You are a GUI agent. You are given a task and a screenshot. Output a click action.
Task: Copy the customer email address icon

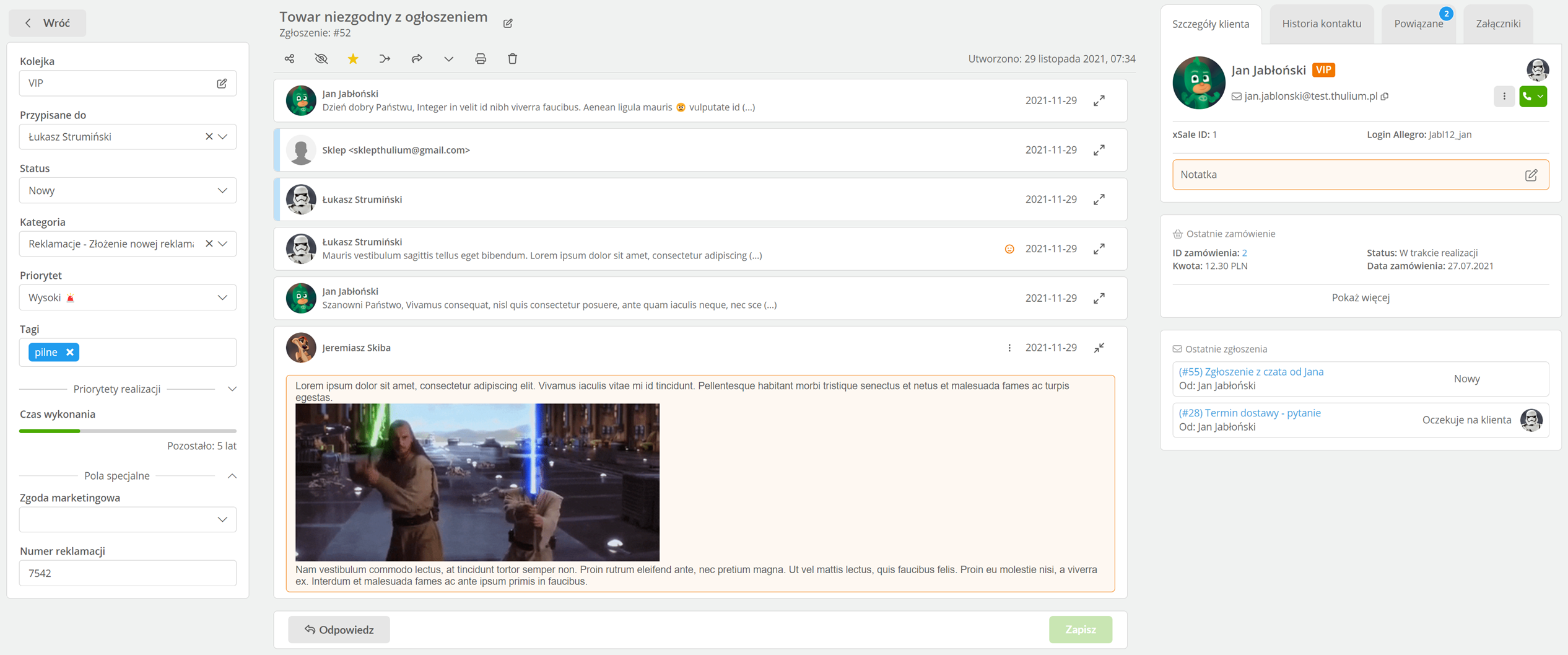coord(1385,96)
